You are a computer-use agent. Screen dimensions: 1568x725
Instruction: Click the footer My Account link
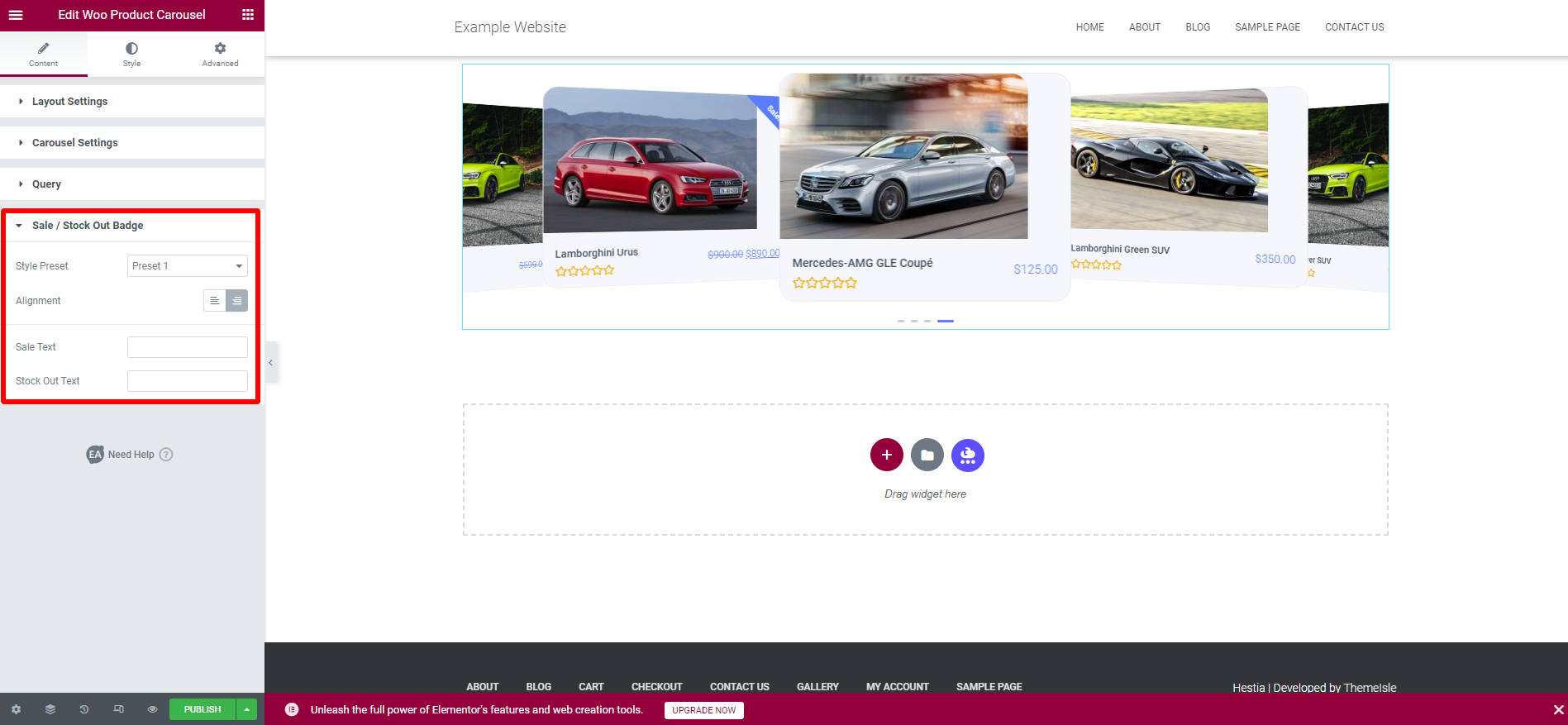click(898, 687)
